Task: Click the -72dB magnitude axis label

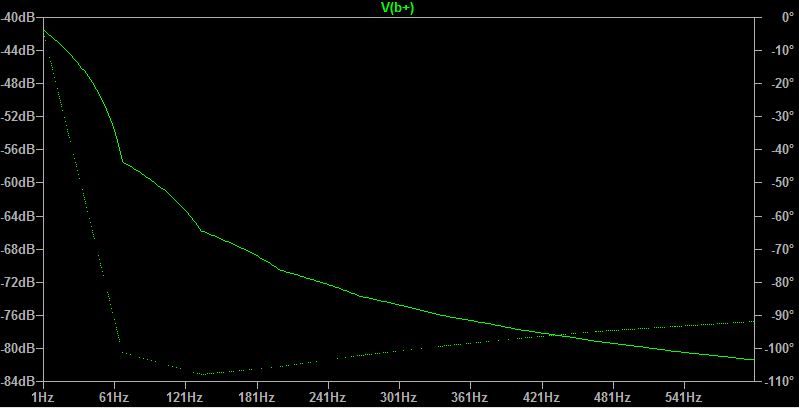Action: point(17,282)
